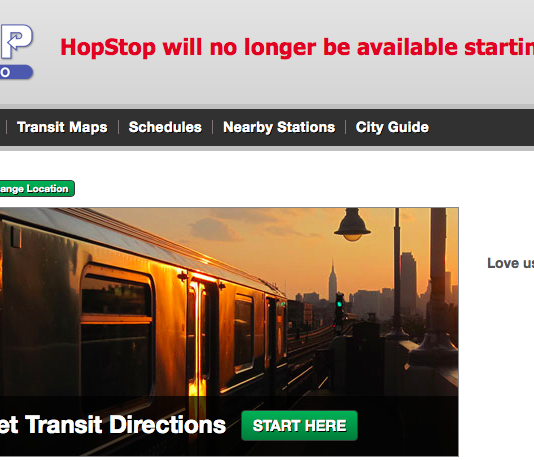534x460 pixels.
Task: Click the green Change Location button
Action: pos(37,189)
